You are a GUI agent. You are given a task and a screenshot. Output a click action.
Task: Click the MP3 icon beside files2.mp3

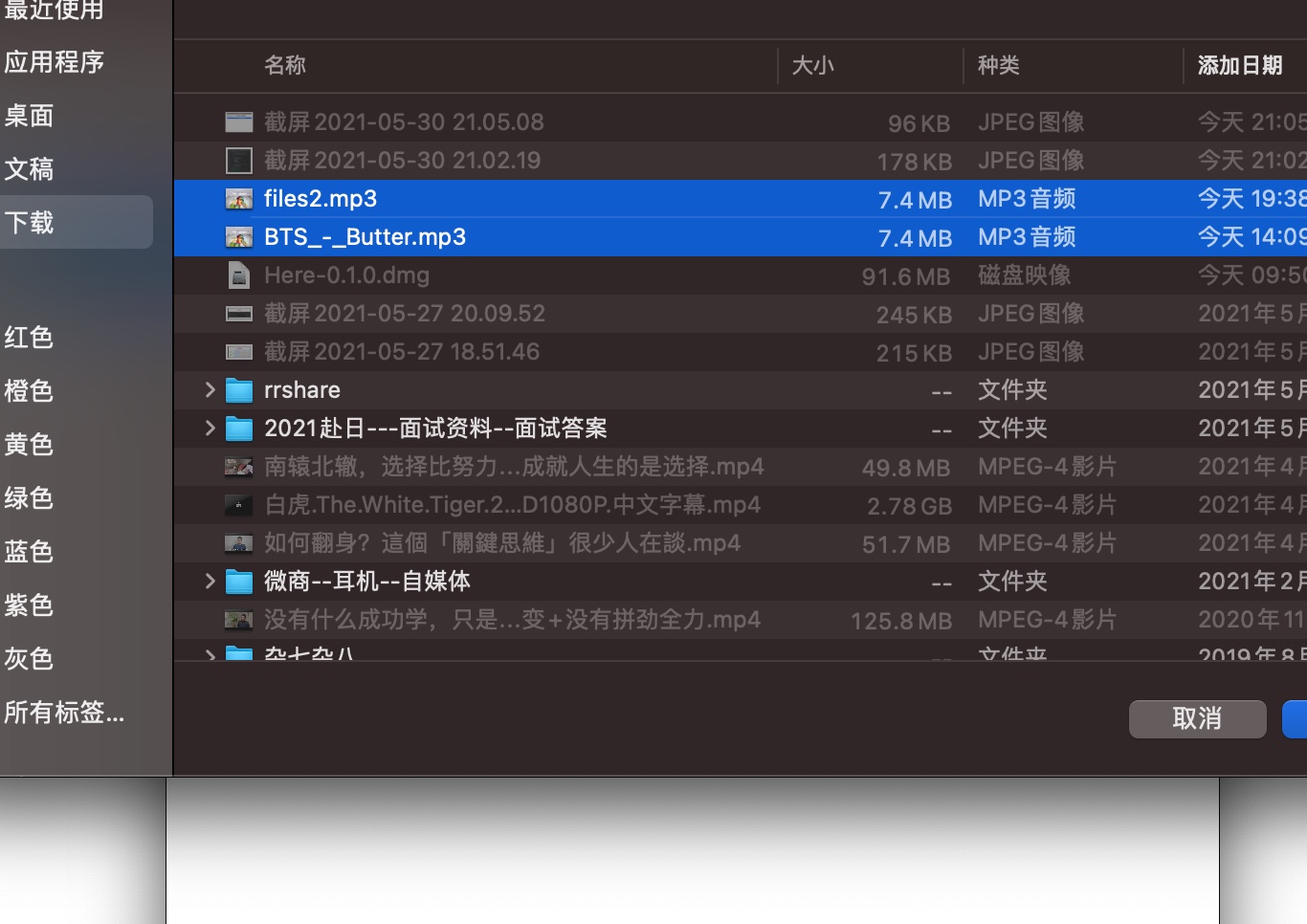click(238, 199)
